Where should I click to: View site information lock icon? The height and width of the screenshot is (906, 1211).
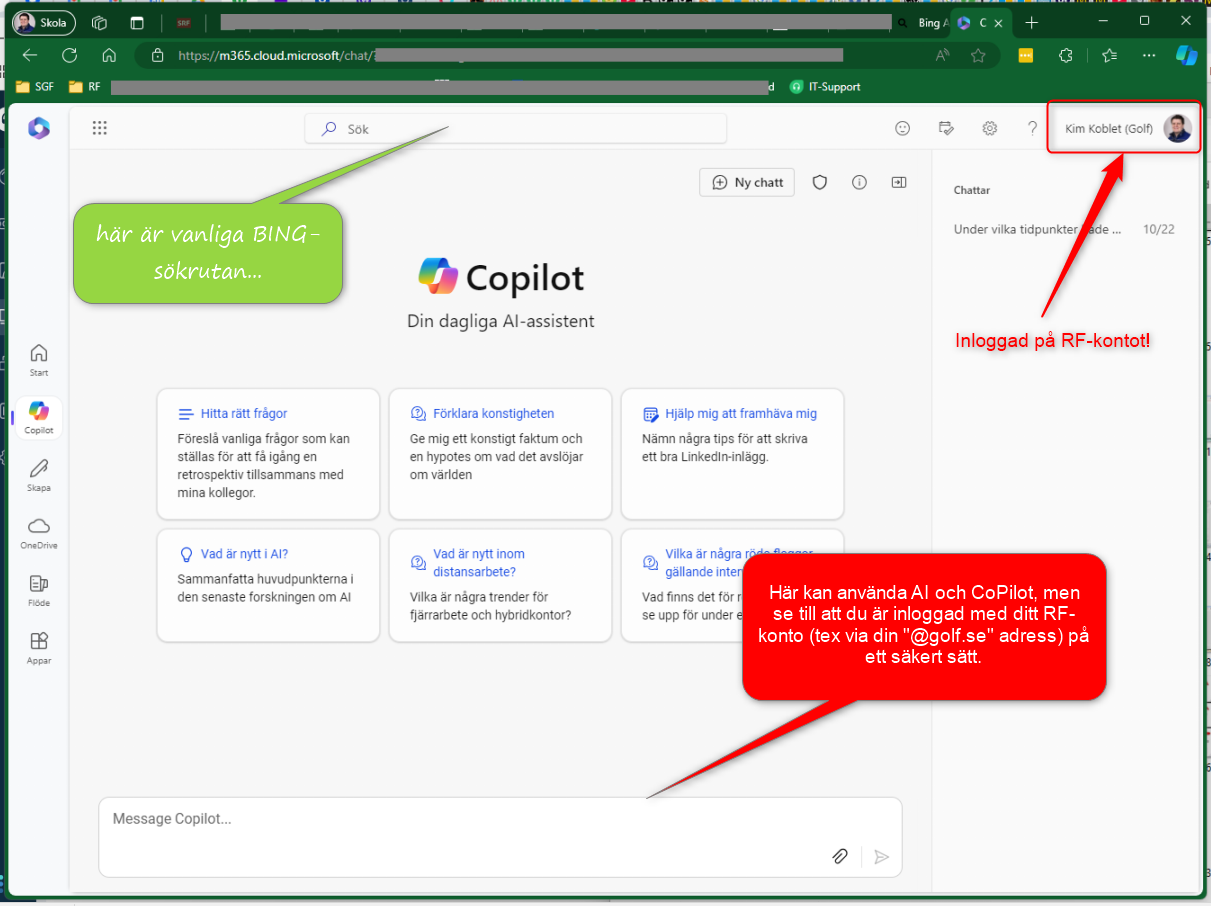157,55
